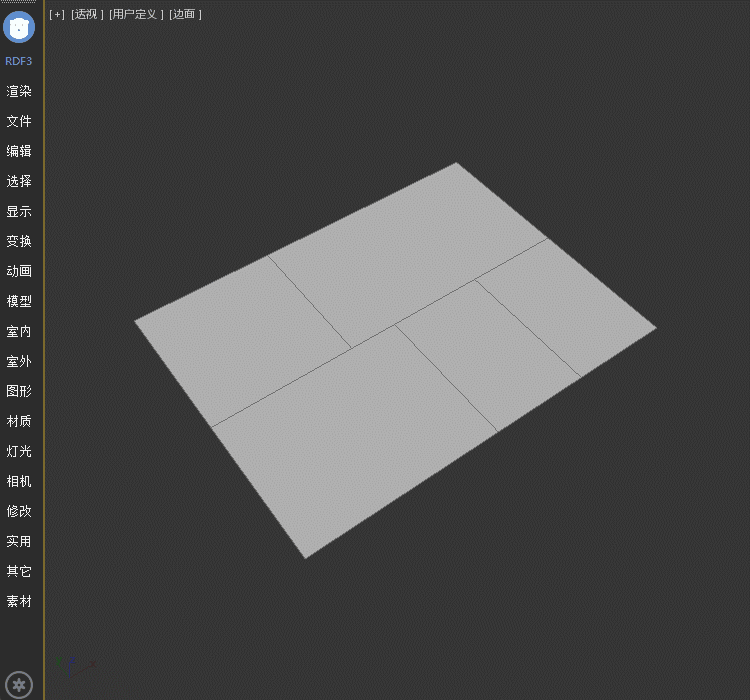The width and height of the screenshot is (750, 700).
Task: Open the 素材 (Assets) menu
Action: point(19,601)
